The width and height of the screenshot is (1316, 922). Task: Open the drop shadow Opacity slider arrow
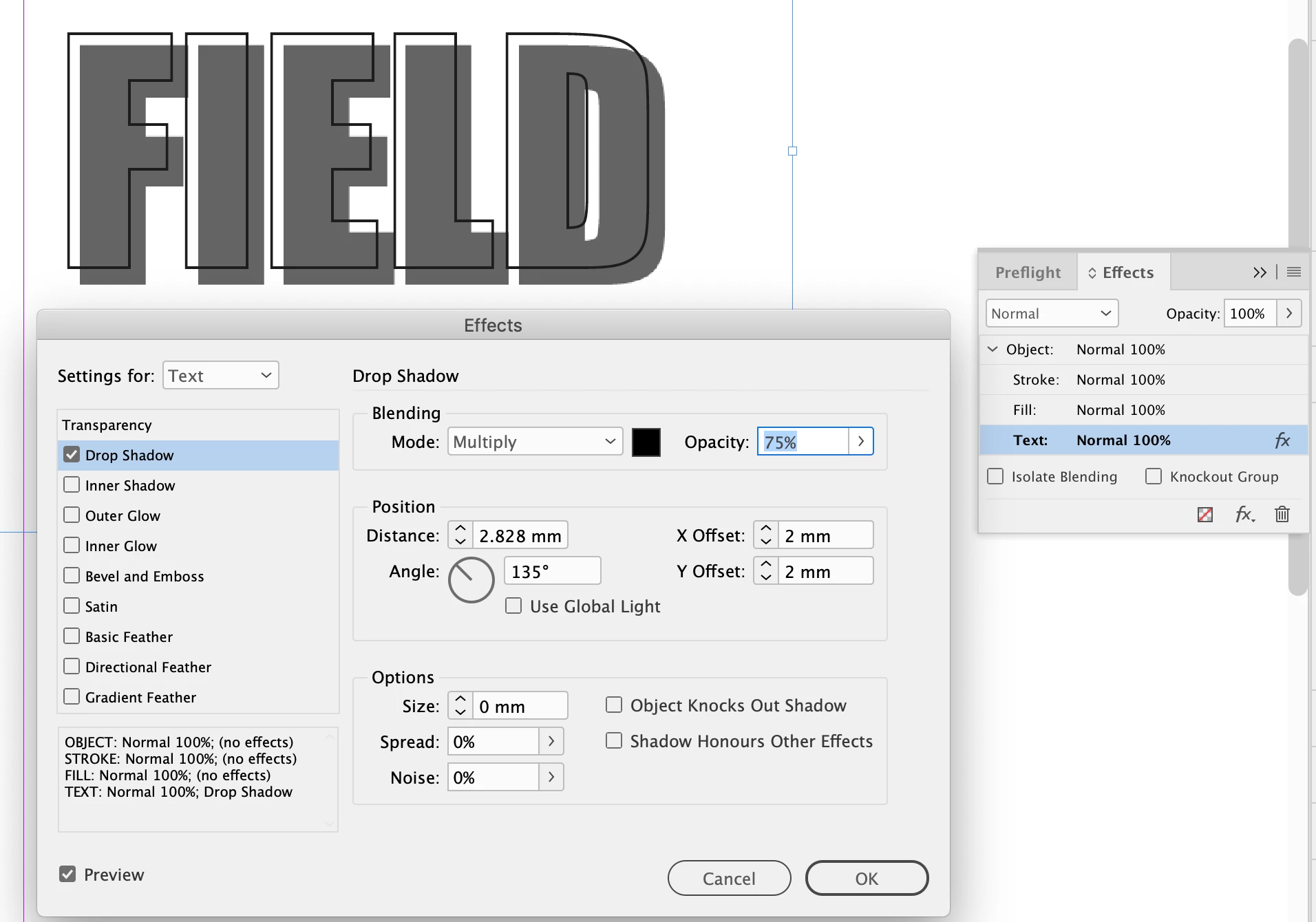point(861,442)
